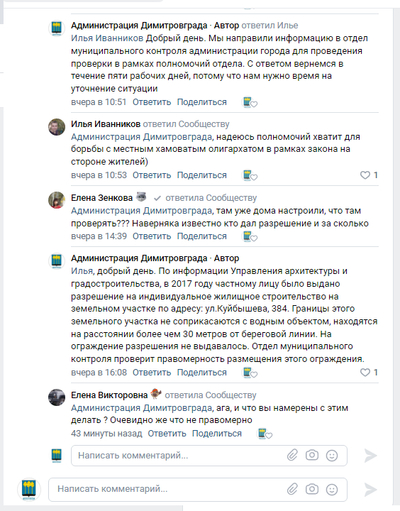
Task: Open the Илья Иванников profile name link
Action: point(106,124)
